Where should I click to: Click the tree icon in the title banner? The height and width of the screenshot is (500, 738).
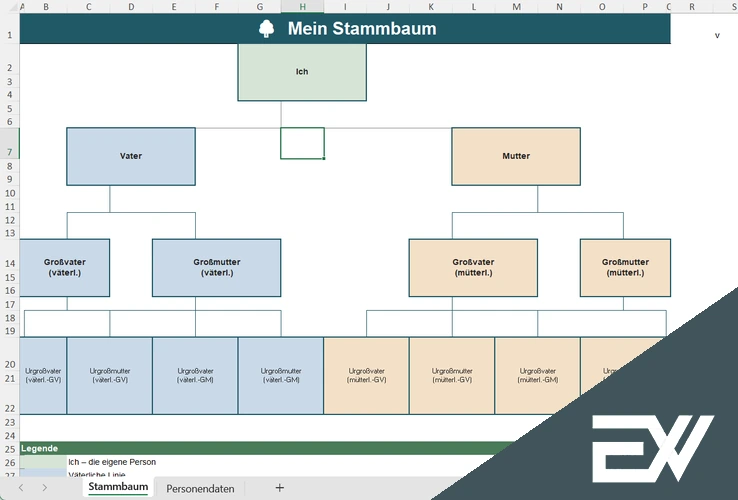(267, 29)
